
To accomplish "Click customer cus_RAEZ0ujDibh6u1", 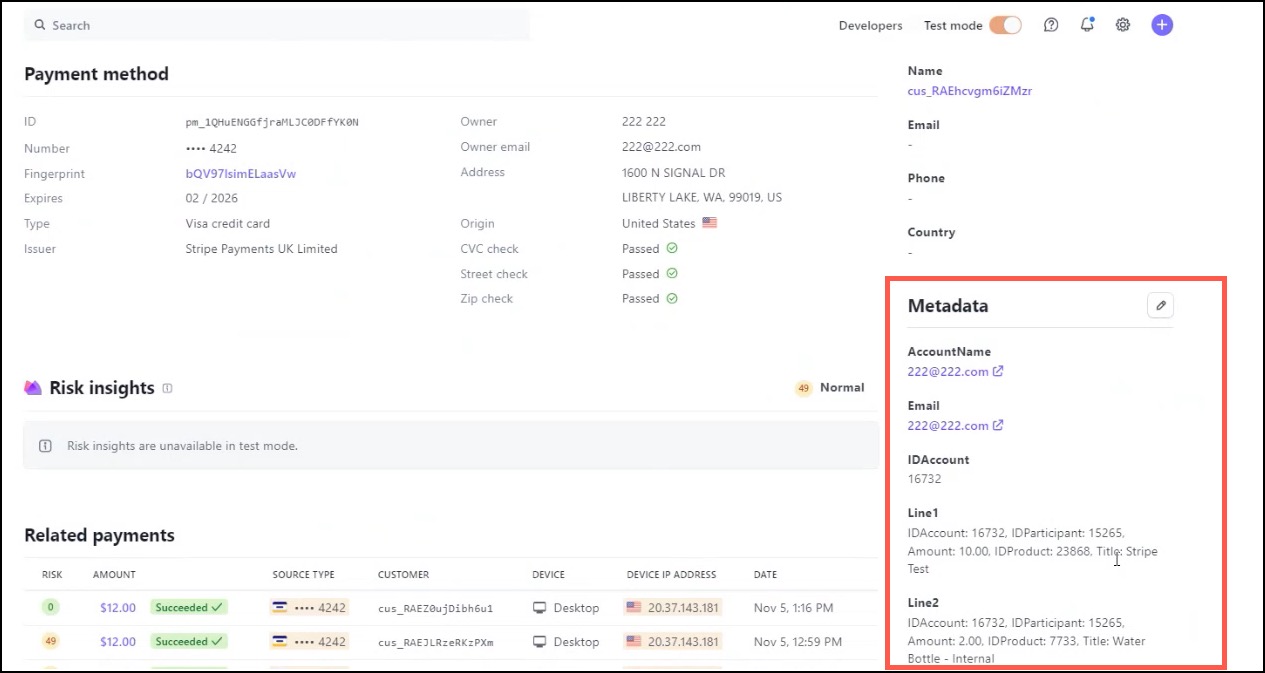I will click(x=435, y=608).
